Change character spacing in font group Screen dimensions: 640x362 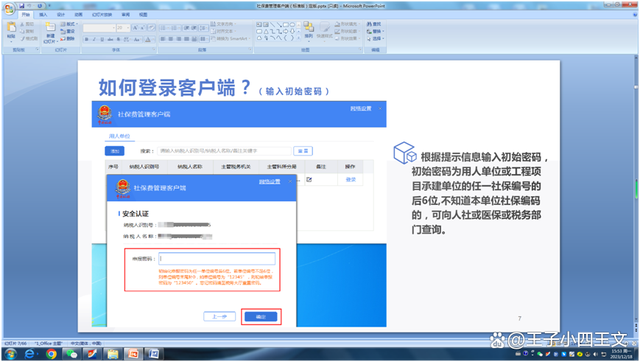(127, 40)
